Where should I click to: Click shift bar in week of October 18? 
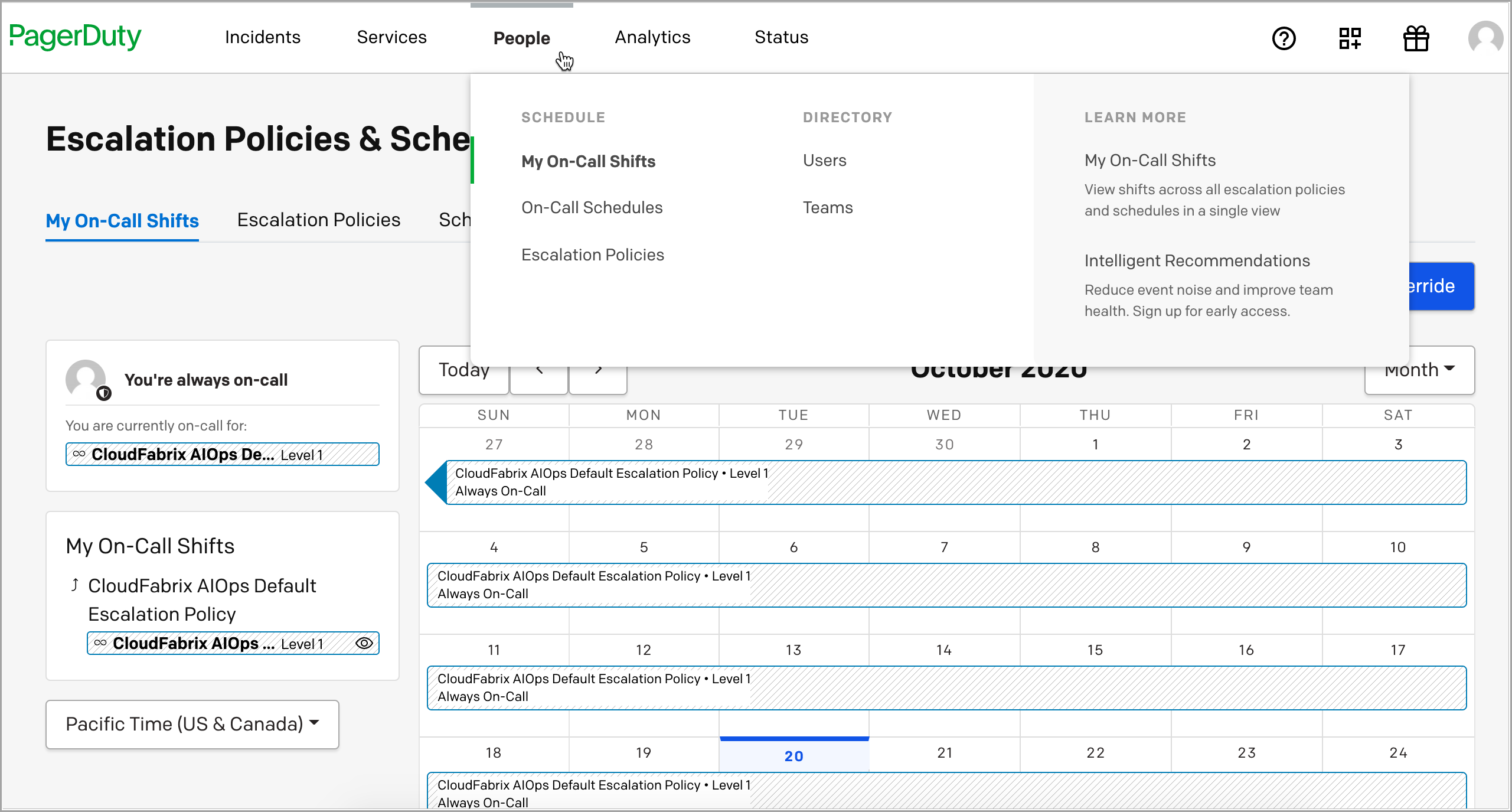pos(946,790)
